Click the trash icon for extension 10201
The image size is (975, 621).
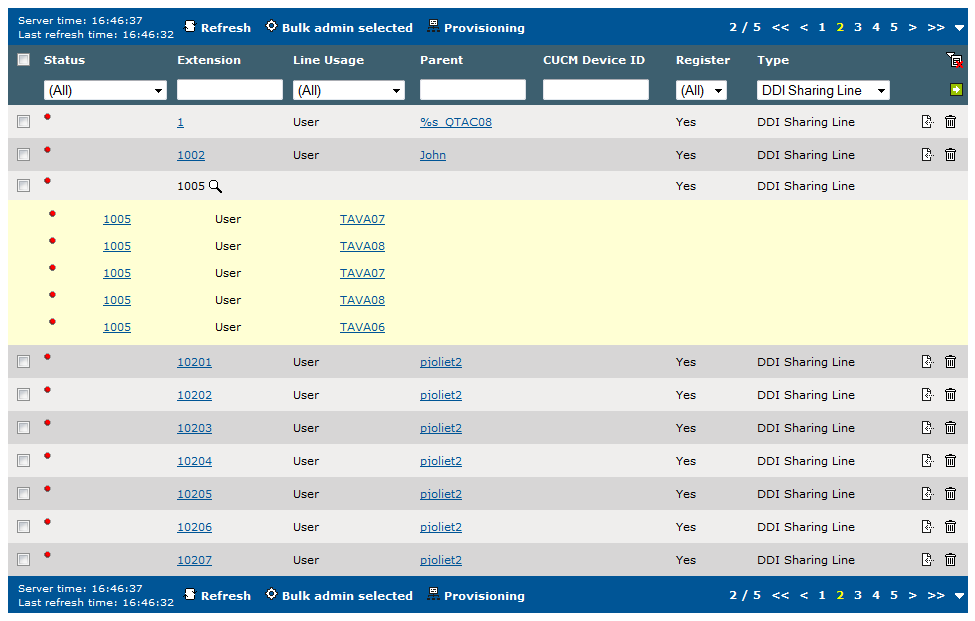click(950, 362)
